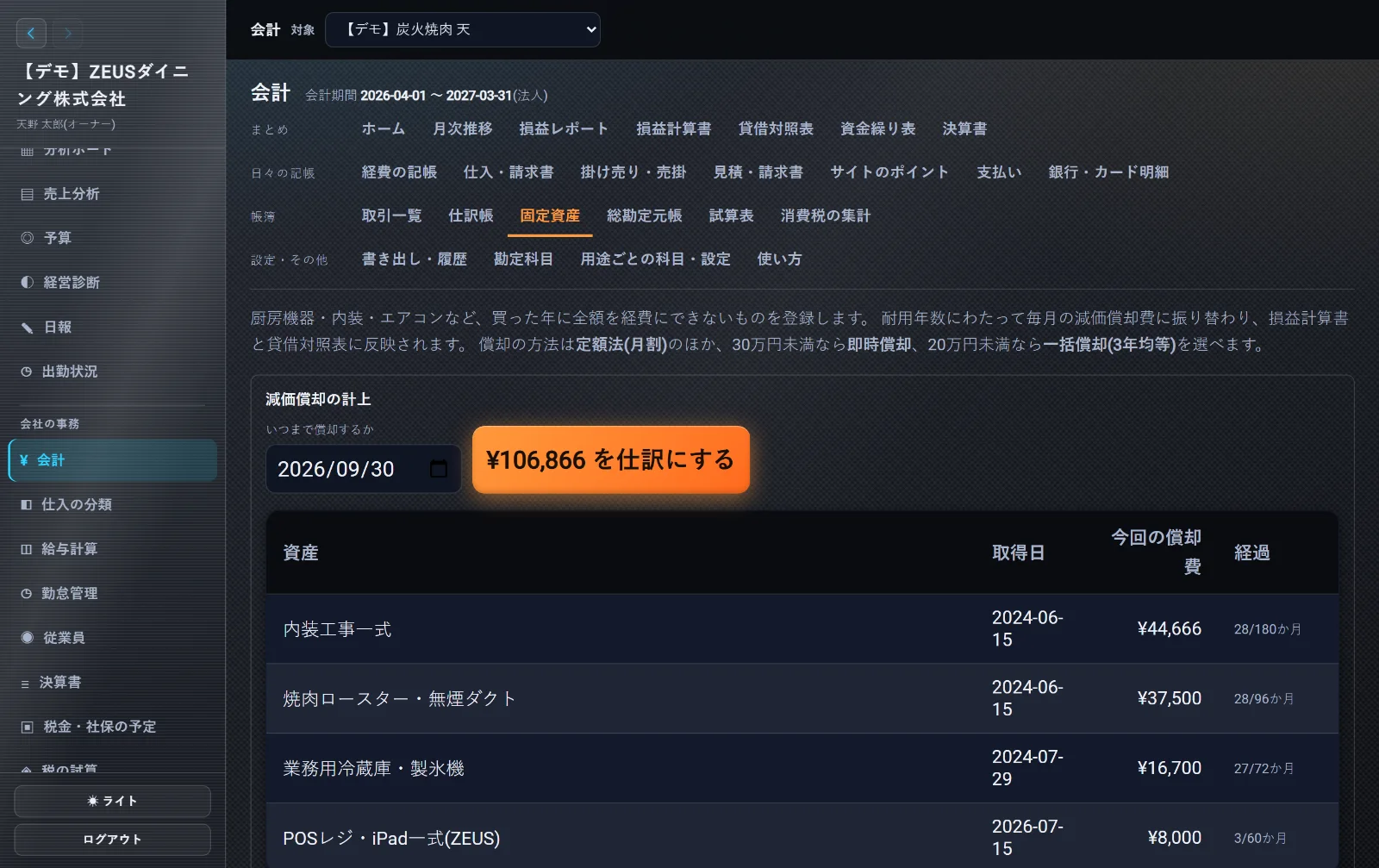Click the depreciation end date field
Screen dimensions: 1379x868
[x=363, y=469]
